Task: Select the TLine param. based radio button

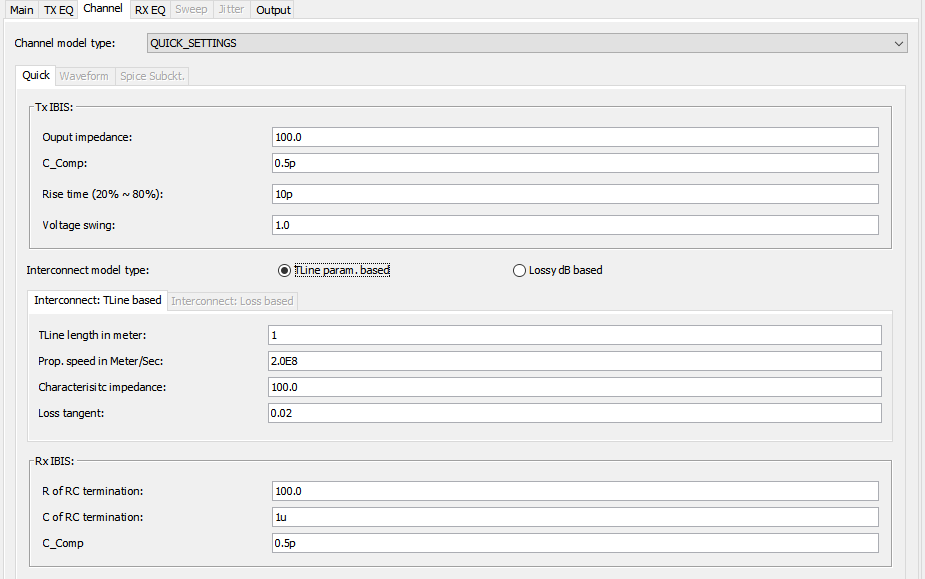Action: click(x=285, y=270)
